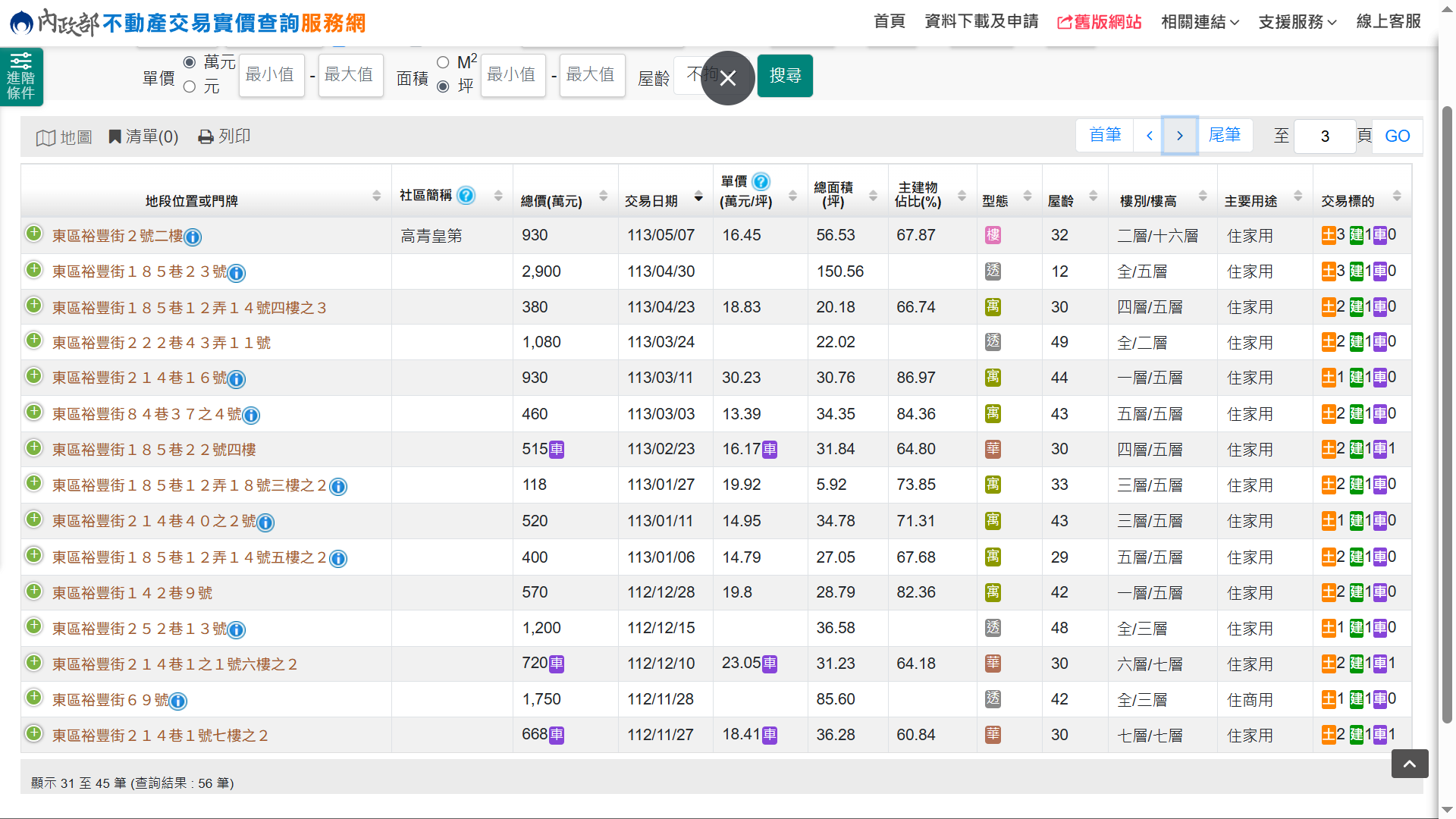Select 坪 area unit radio button
Screen dimensions: 1456x819
(x=443, y=86)
